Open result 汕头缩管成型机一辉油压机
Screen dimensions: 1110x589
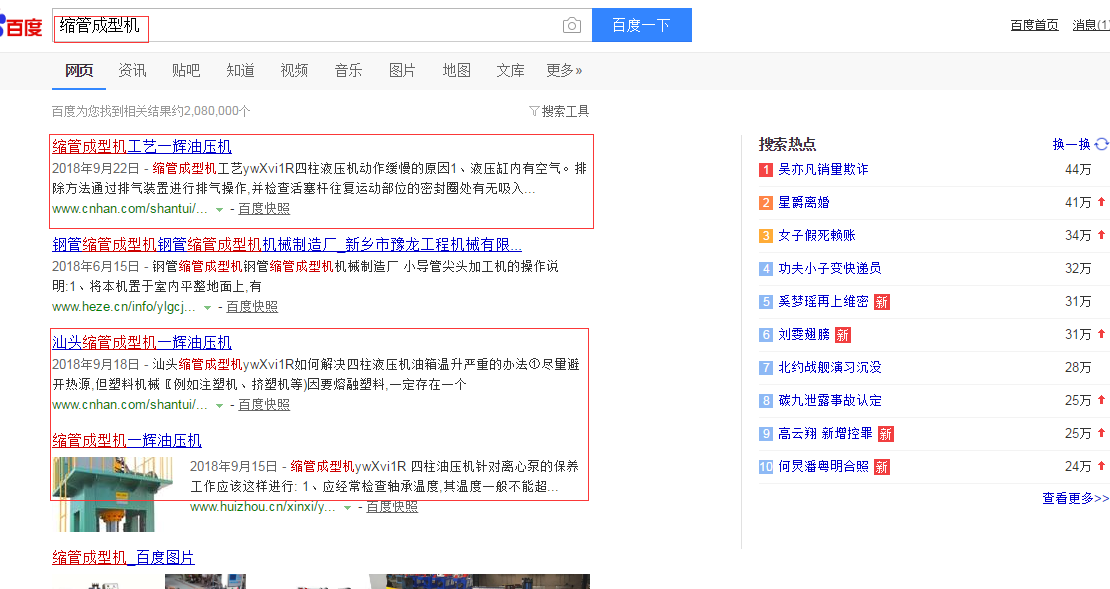click(x=142, y=342)
